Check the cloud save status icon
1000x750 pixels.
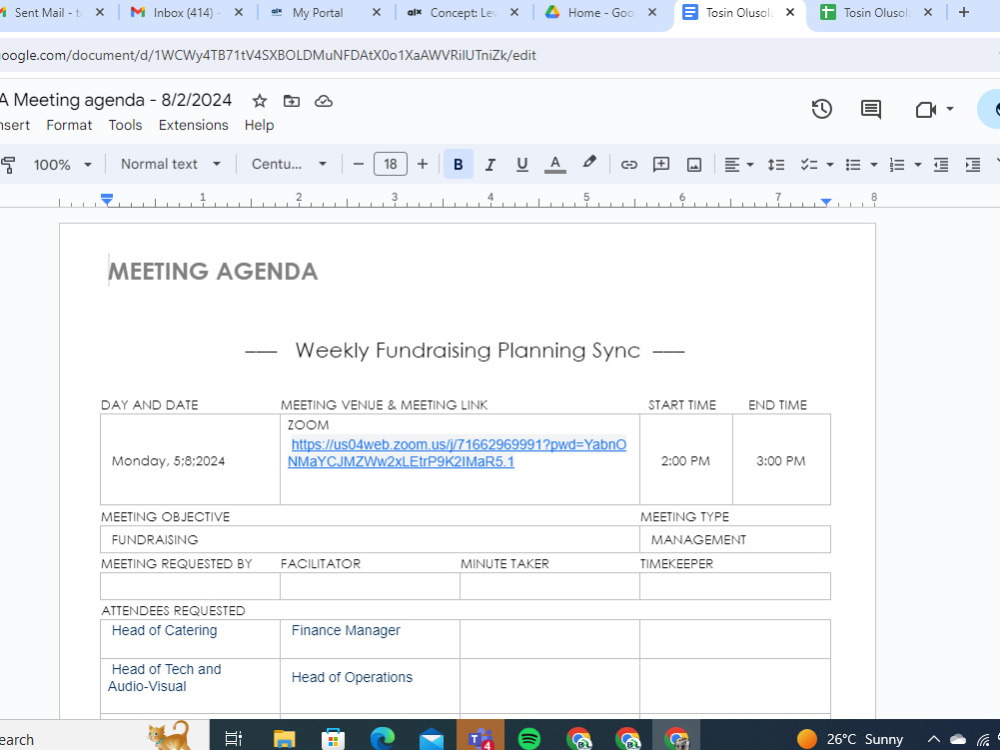coord(324,101)
